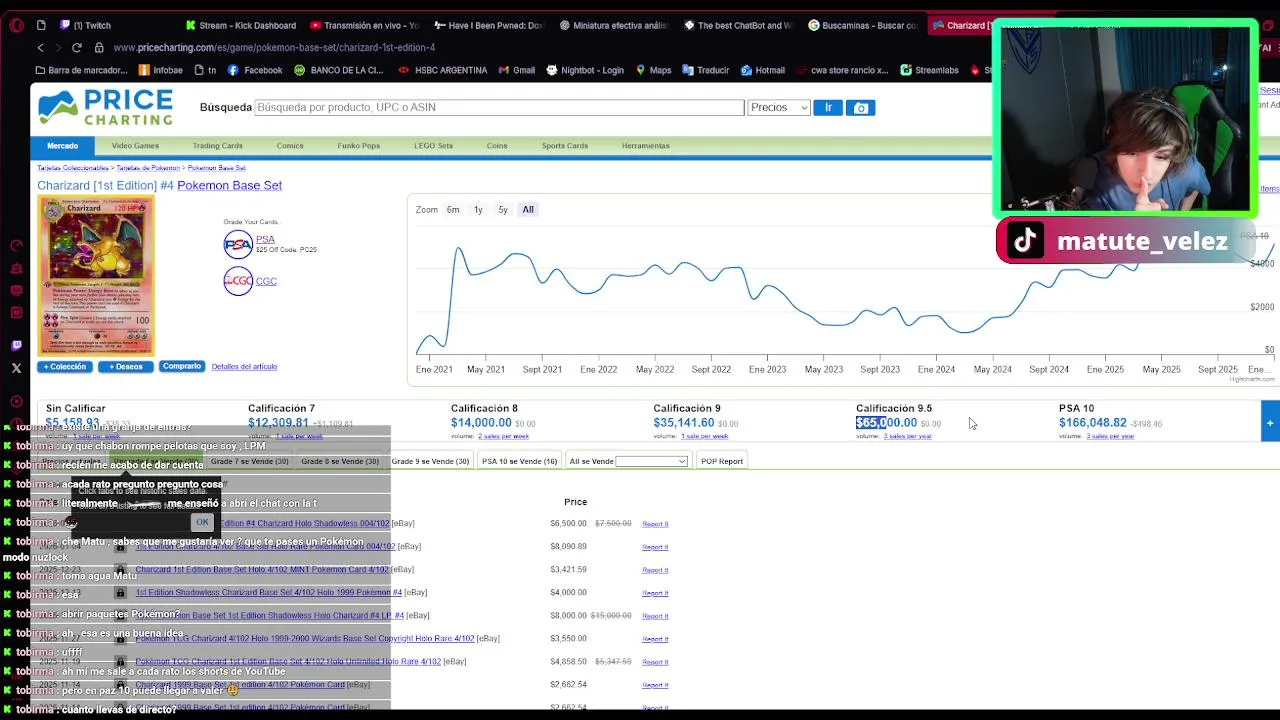Open the Hotmail bookmark
The width and height of the screenshot is (1280, 720).
762,70
